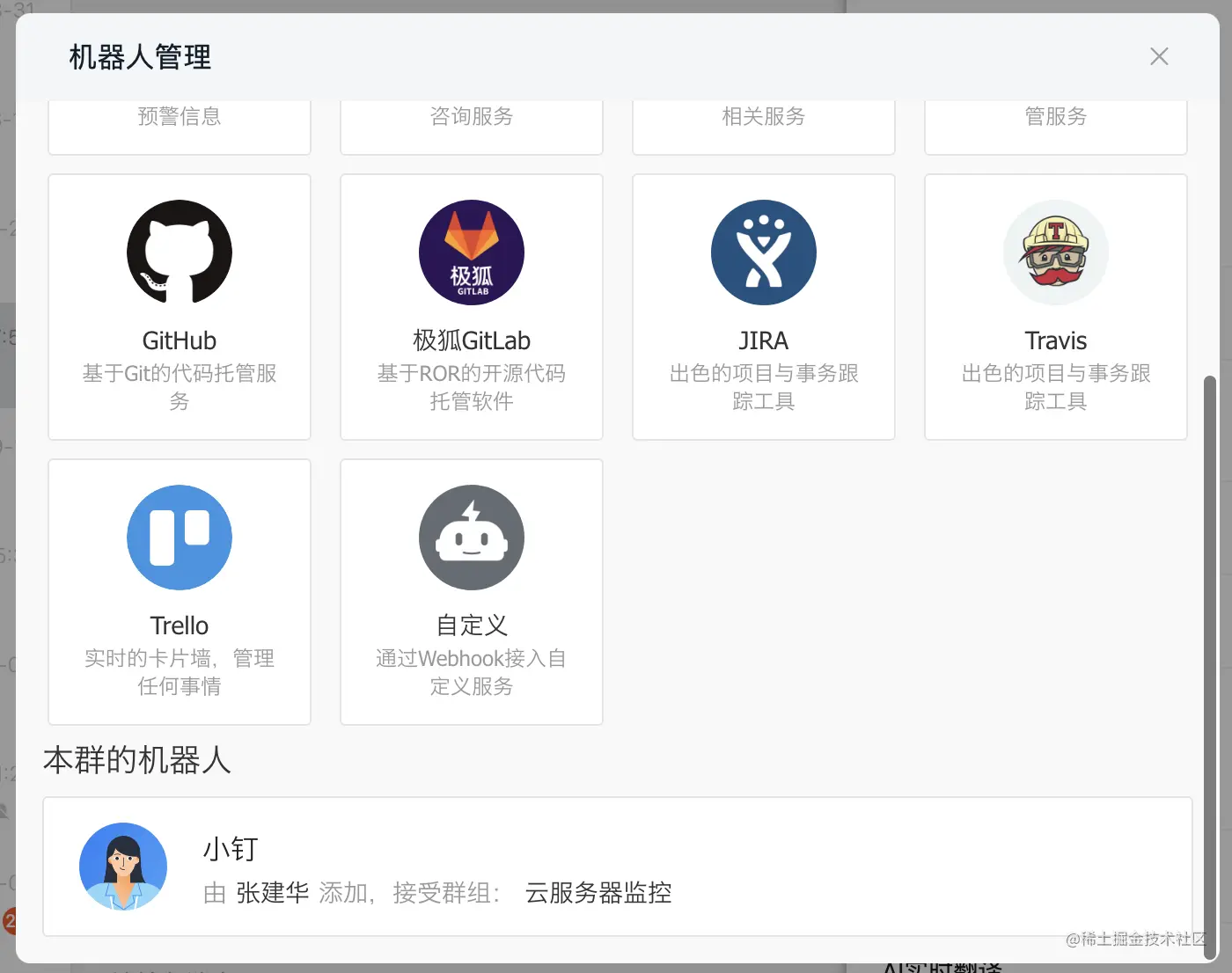Click the JIRA title label

coord(764,340)
